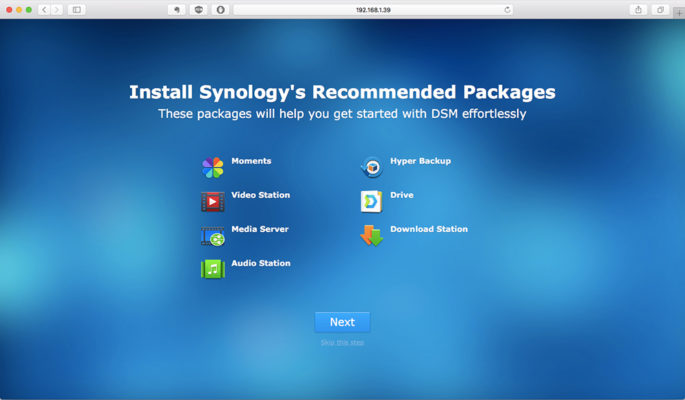Show all tabs overview button
Viewport: 685px width, 400px height.
(x=660, y=10)
